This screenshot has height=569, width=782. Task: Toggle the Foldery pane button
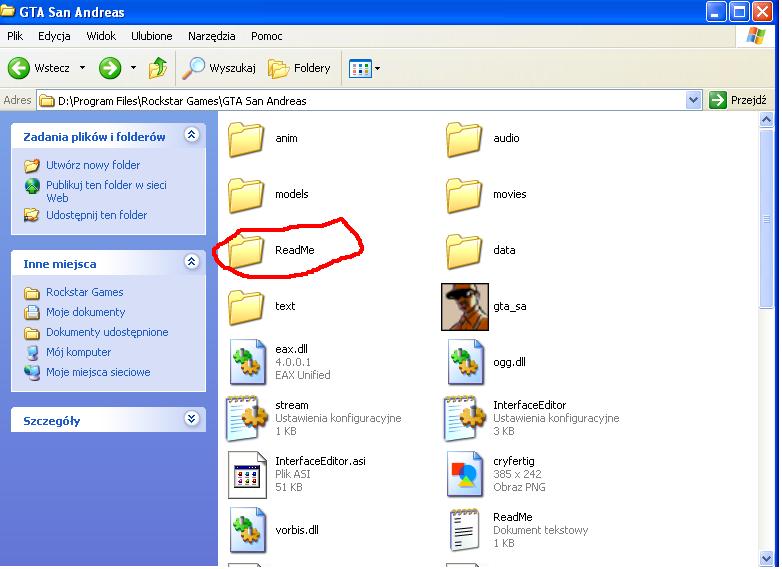coord(299,68)
